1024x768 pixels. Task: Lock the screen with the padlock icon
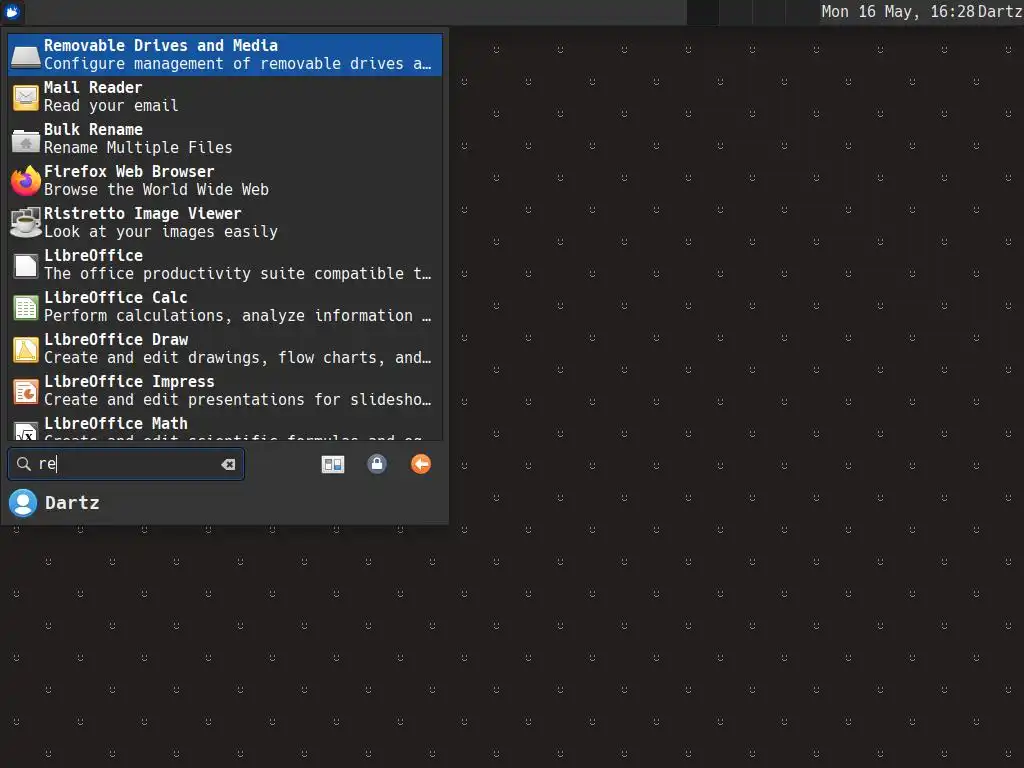click(377, 464)
